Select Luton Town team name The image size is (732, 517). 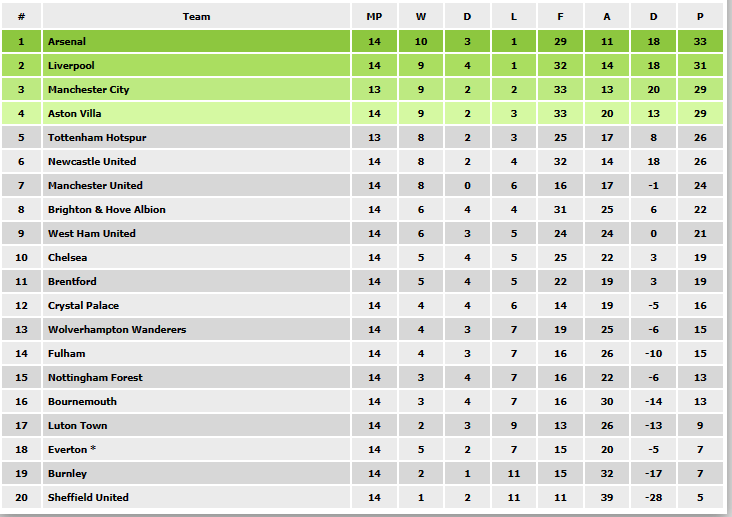click(x=77, y=425)
